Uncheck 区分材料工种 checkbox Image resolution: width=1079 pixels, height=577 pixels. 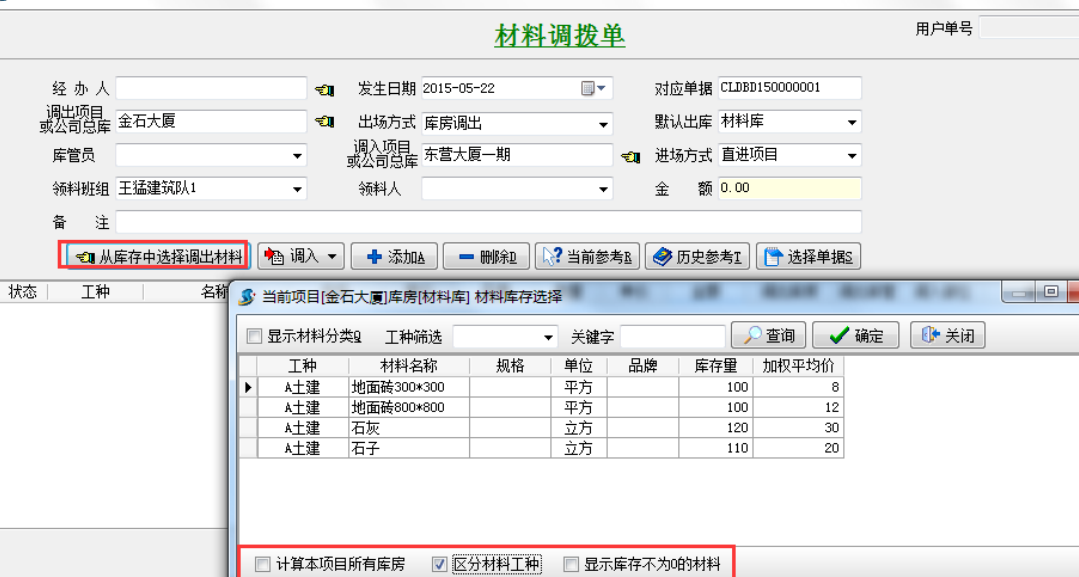click(x=439, y=565)
